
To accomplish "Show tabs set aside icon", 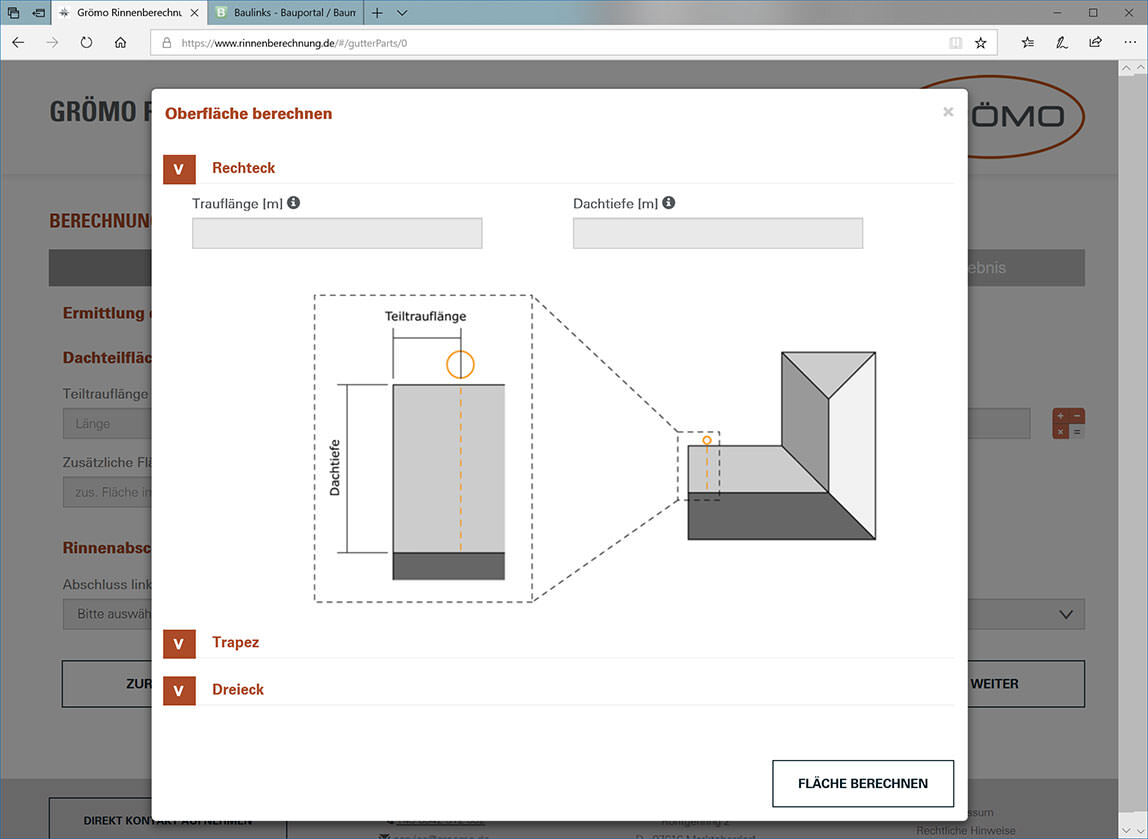I will (13, 12).
